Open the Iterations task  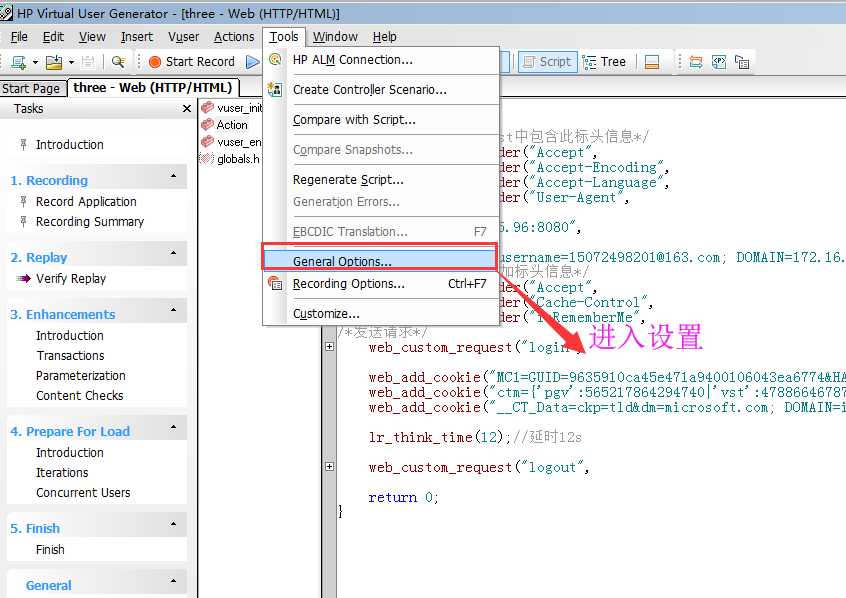click(62, 473)
